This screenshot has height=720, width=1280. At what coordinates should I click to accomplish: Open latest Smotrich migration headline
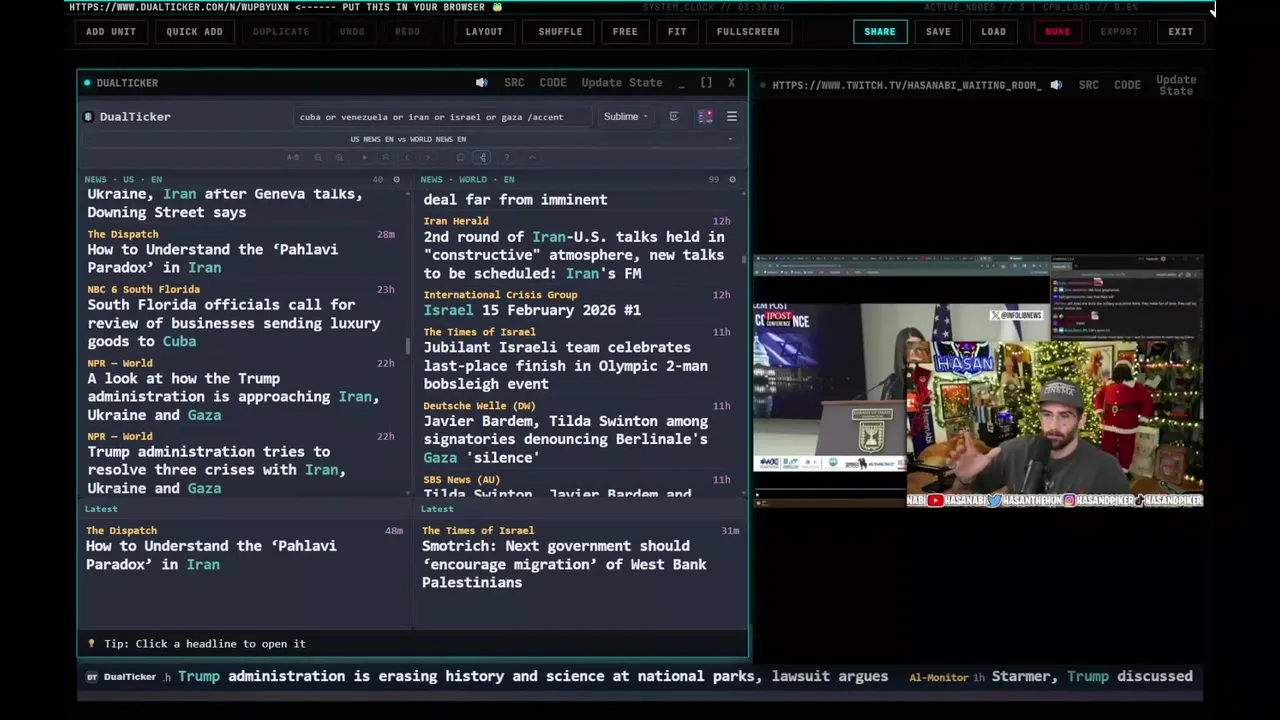pyautogui.click(x=564, y=564)
